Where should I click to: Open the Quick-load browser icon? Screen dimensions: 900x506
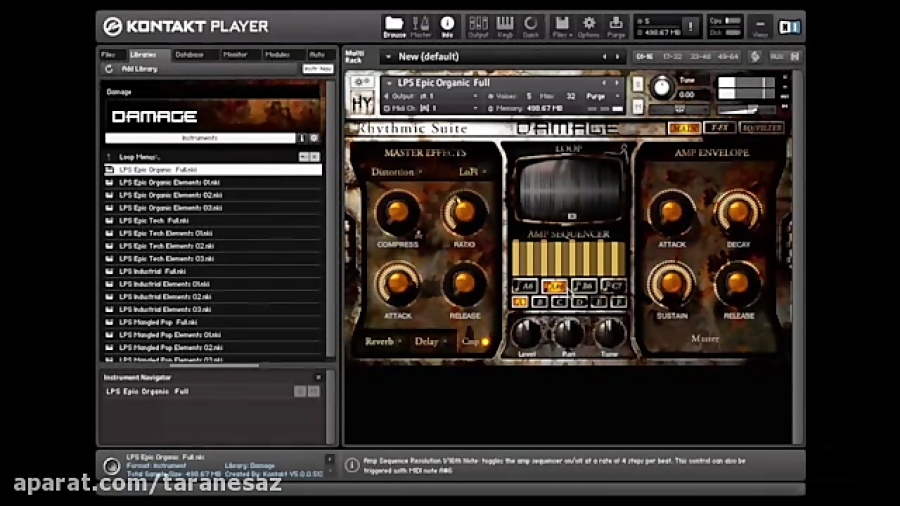[530, 26]
